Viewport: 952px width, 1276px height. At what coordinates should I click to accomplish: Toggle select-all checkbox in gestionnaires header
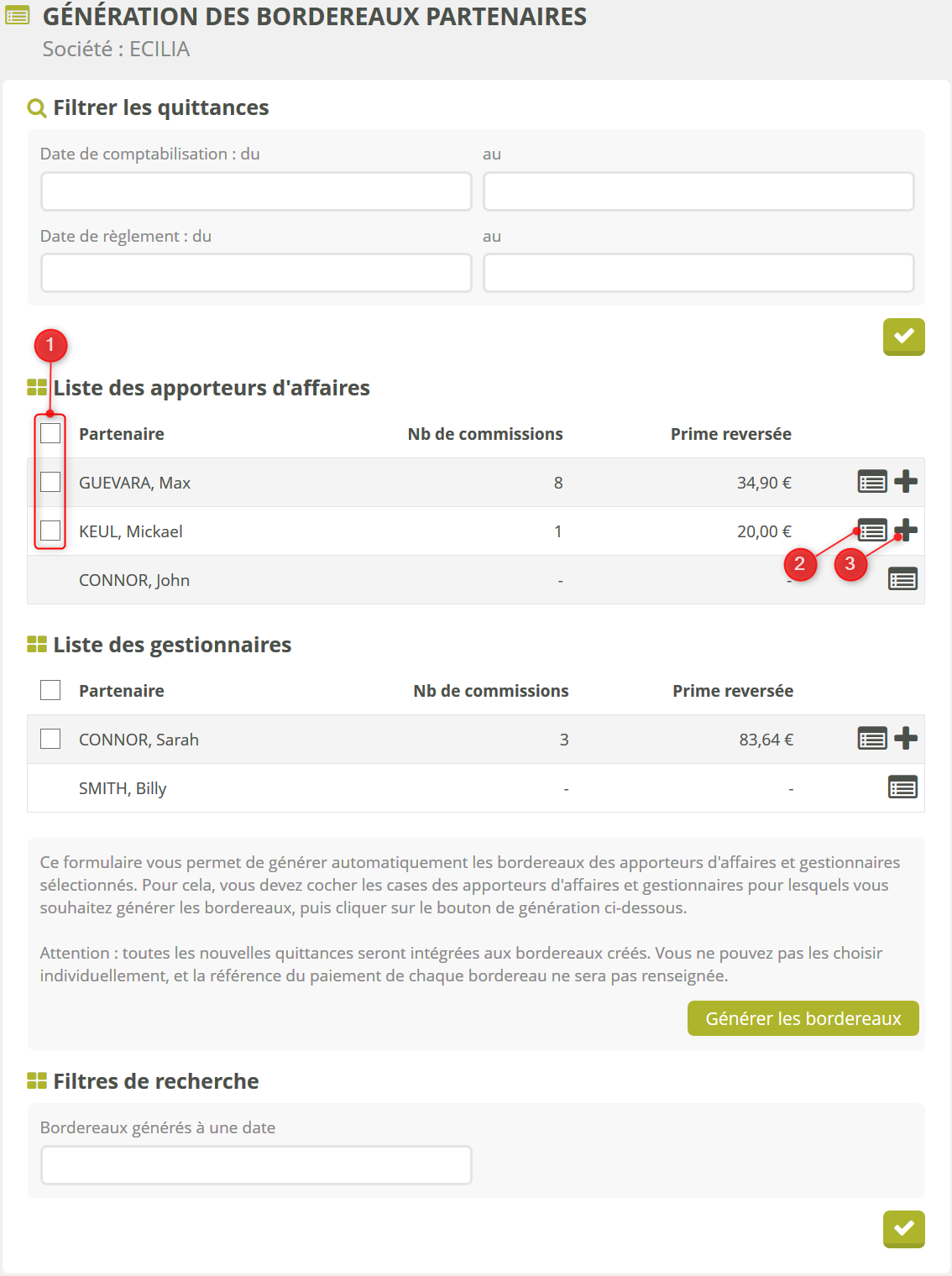pyautogui.click(x=50, y=690)
